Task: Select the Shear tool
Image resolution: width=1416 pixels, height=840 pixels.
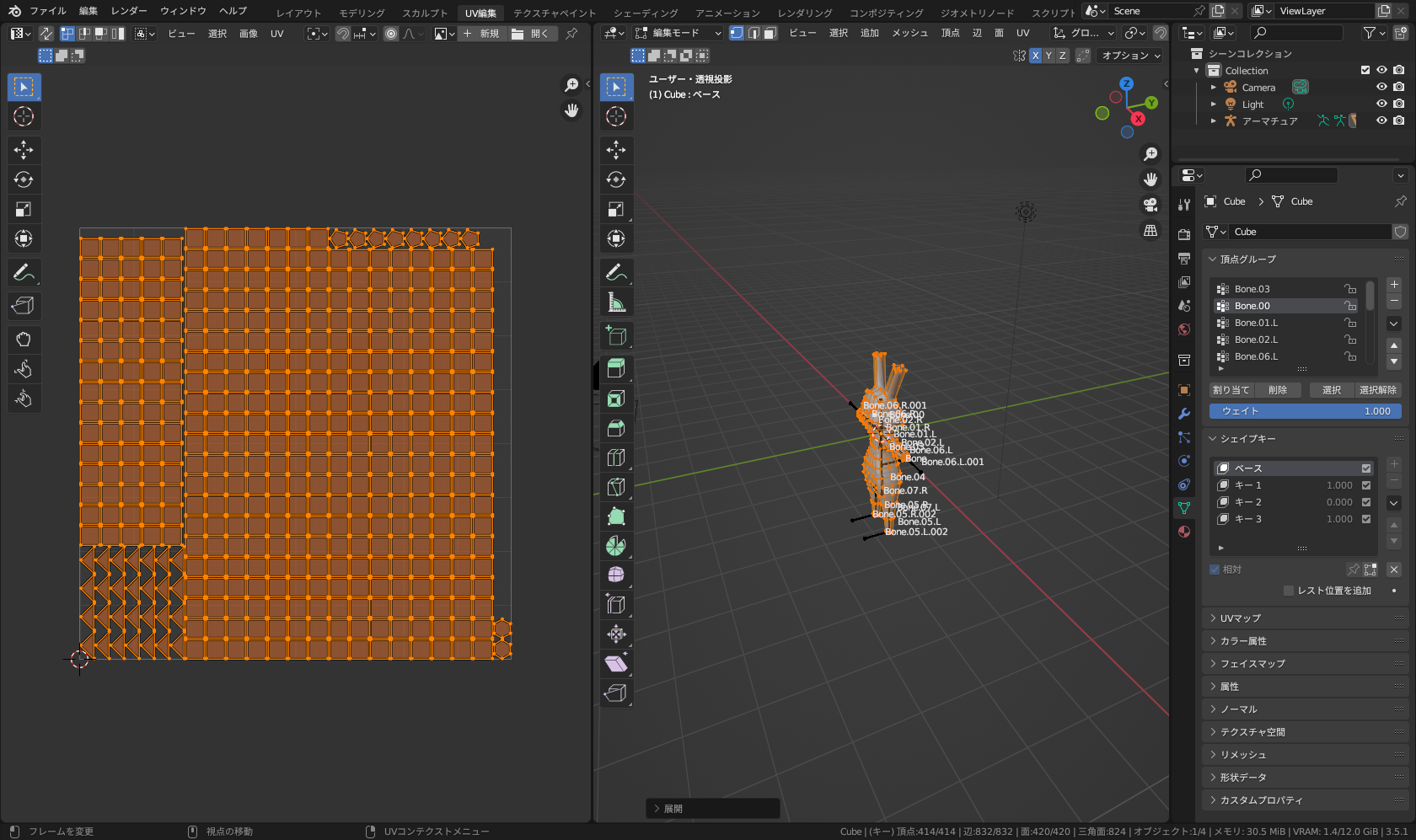Action: pos(616,664)
